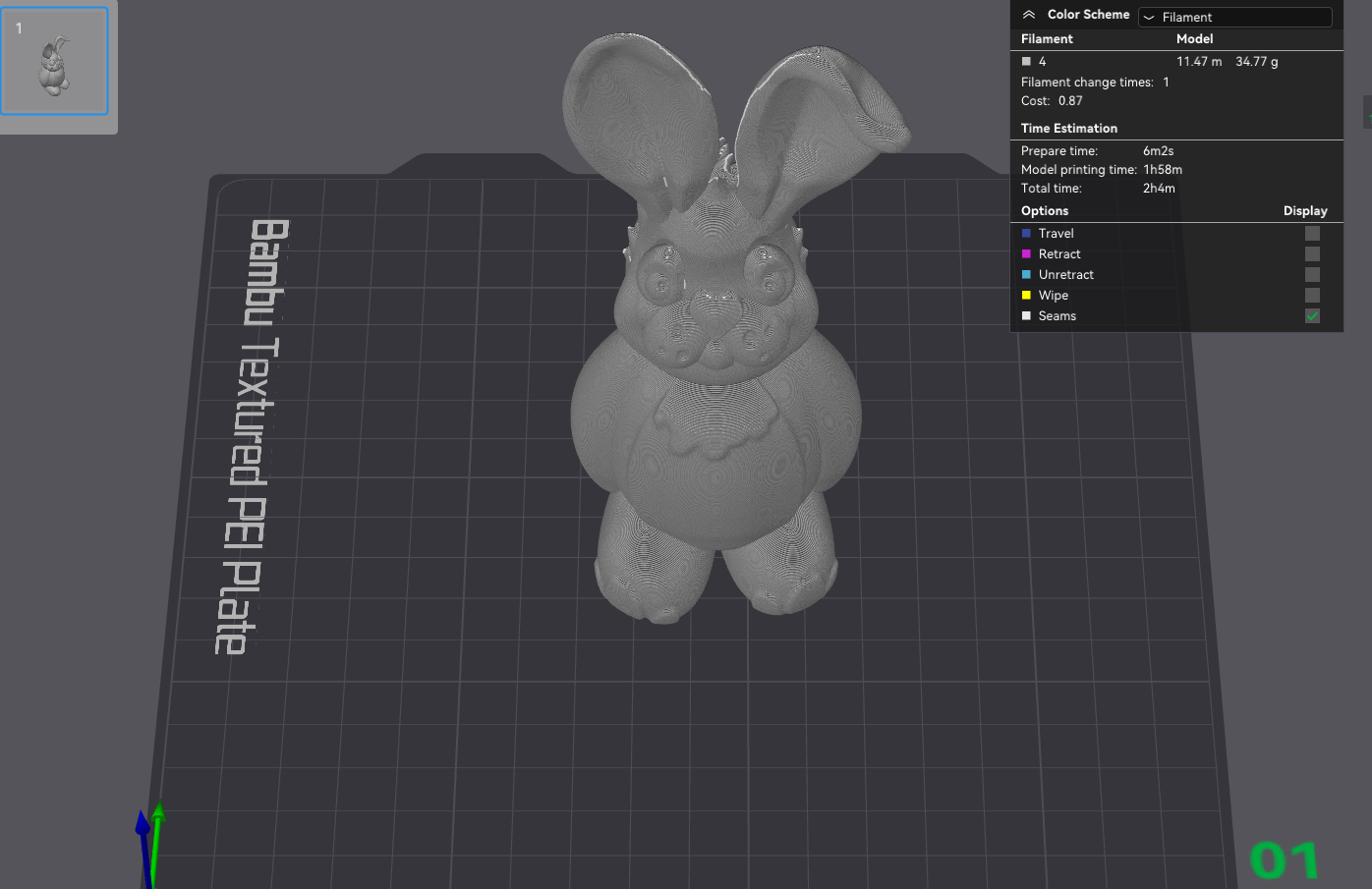
Task: Click the filament 4 color swatch
Action: pyautogui.click(x=1026, y=61)
